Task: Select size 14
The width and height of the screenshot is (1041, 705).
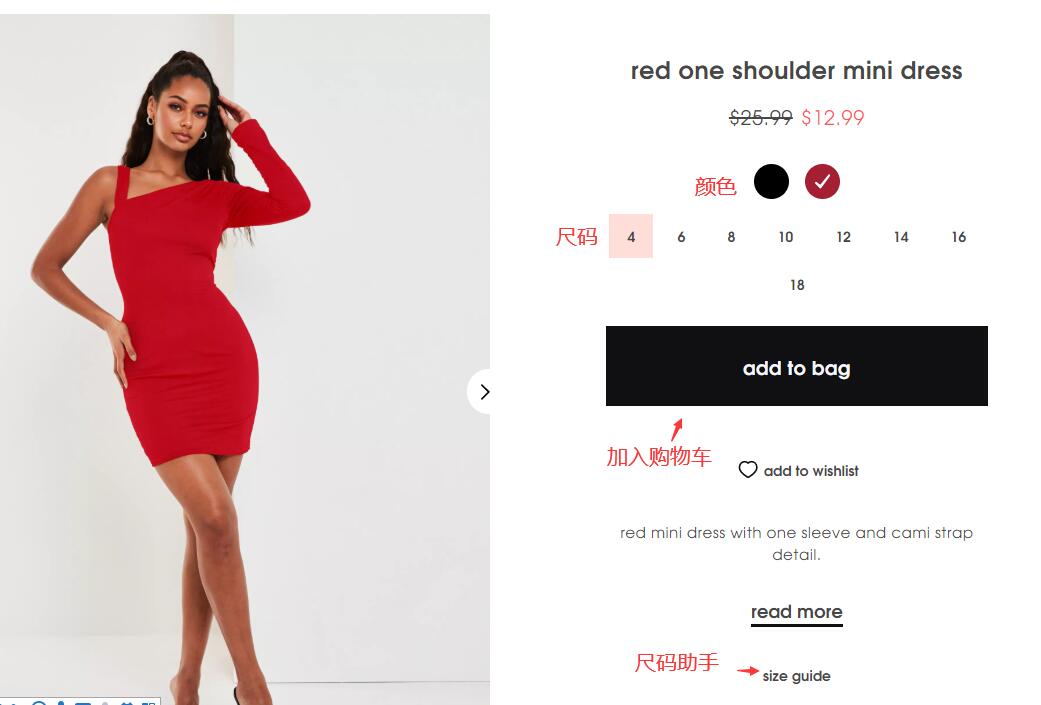Action: [901, 237]
